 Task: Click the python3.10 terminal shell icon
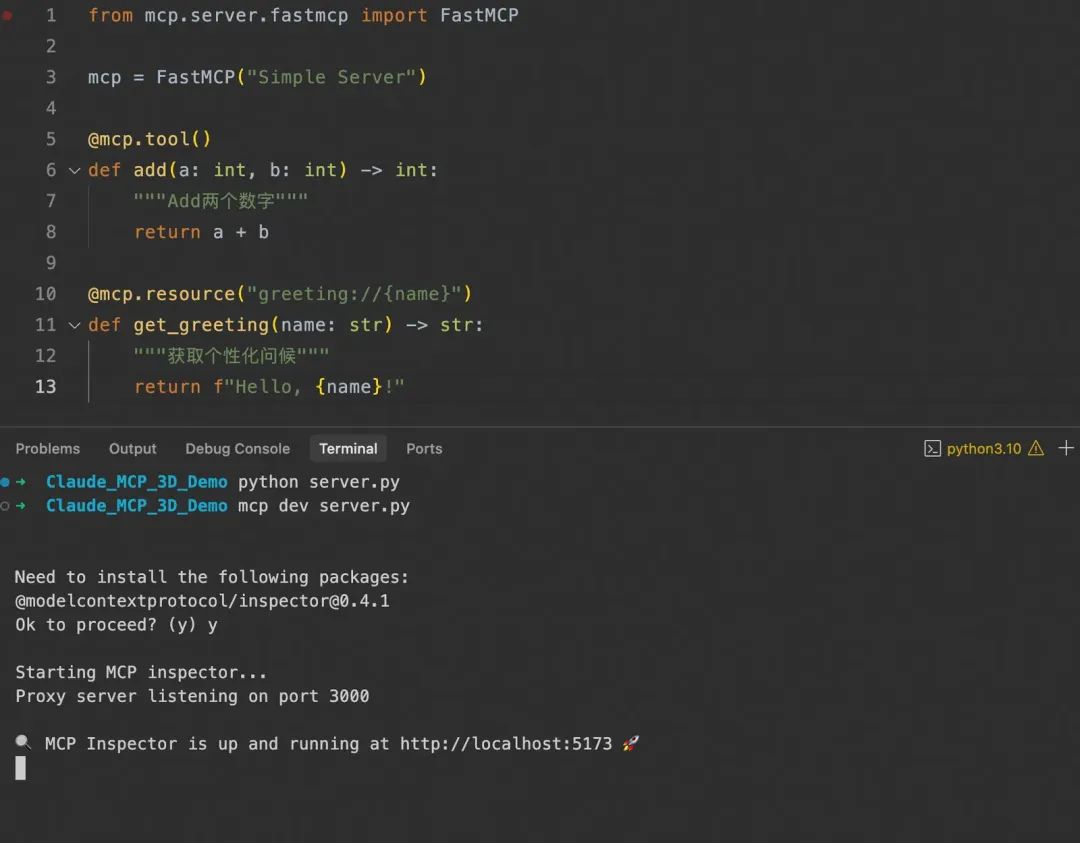932,448
